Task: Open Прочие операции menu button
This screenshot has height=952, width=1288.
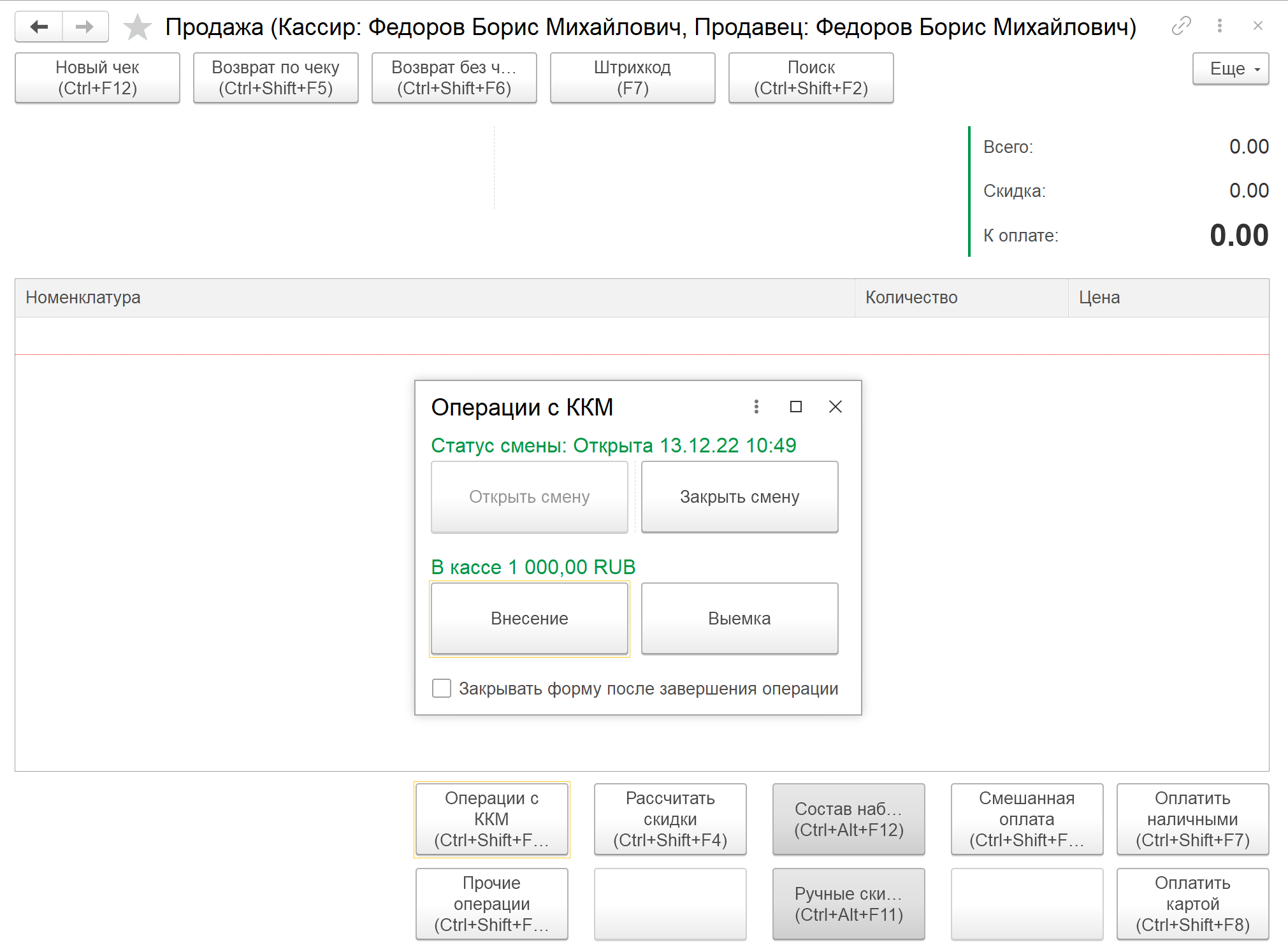Action: click(x=491, y=904)
